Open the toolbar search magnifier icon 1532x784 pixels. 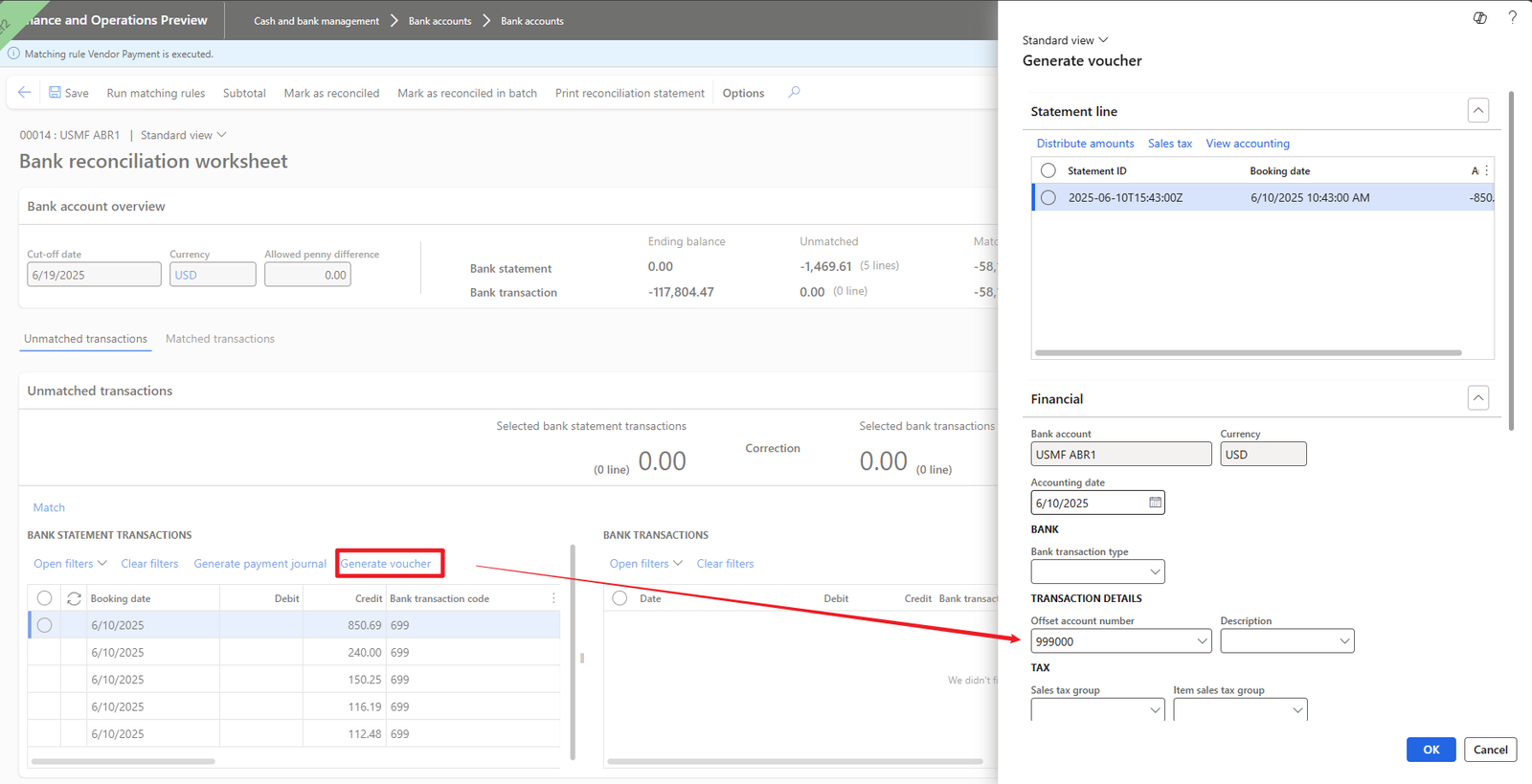tap(794, 93)
